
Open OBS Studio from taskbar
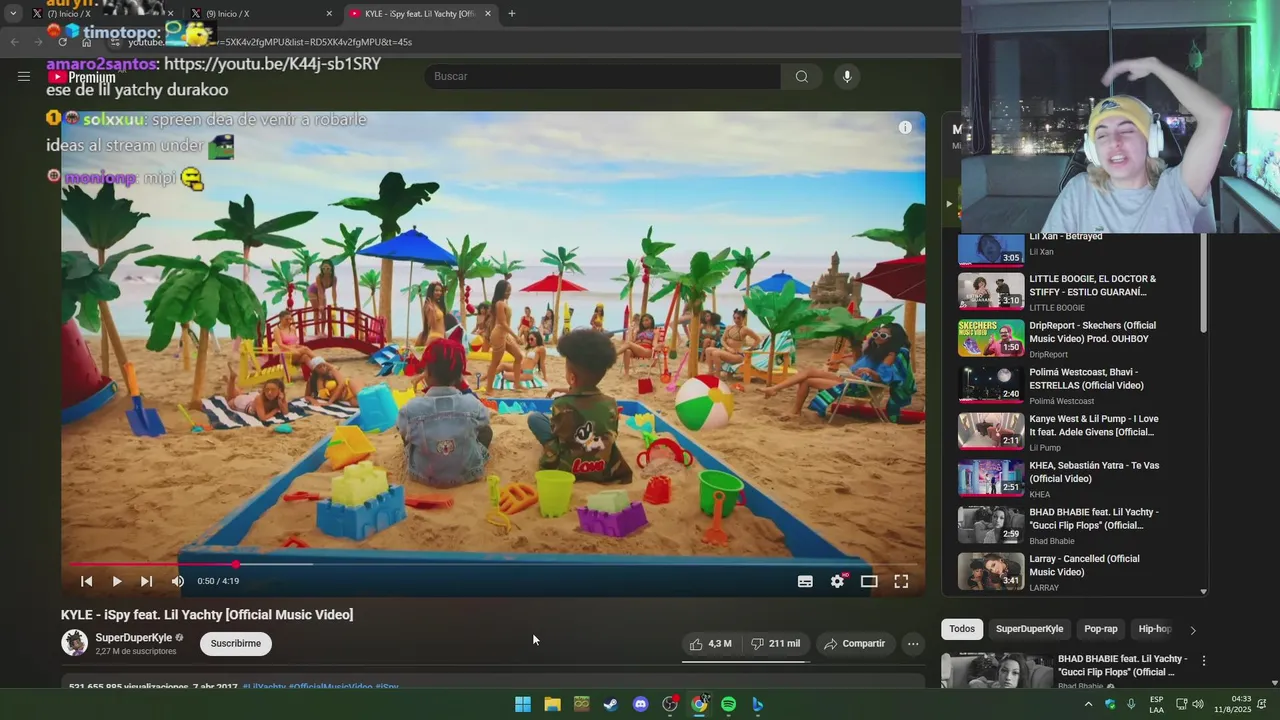click(670, 704)
